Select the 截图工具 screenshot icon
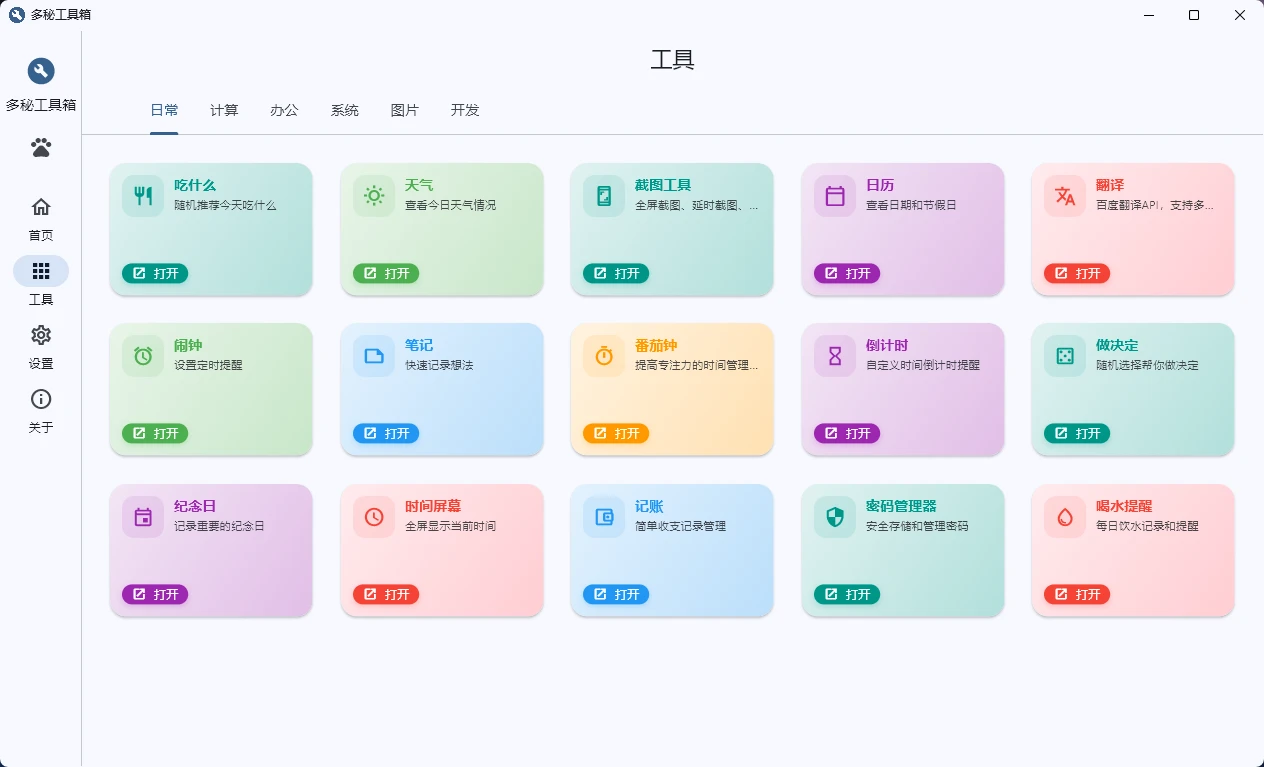1264x767 pixels. (603, 195)
